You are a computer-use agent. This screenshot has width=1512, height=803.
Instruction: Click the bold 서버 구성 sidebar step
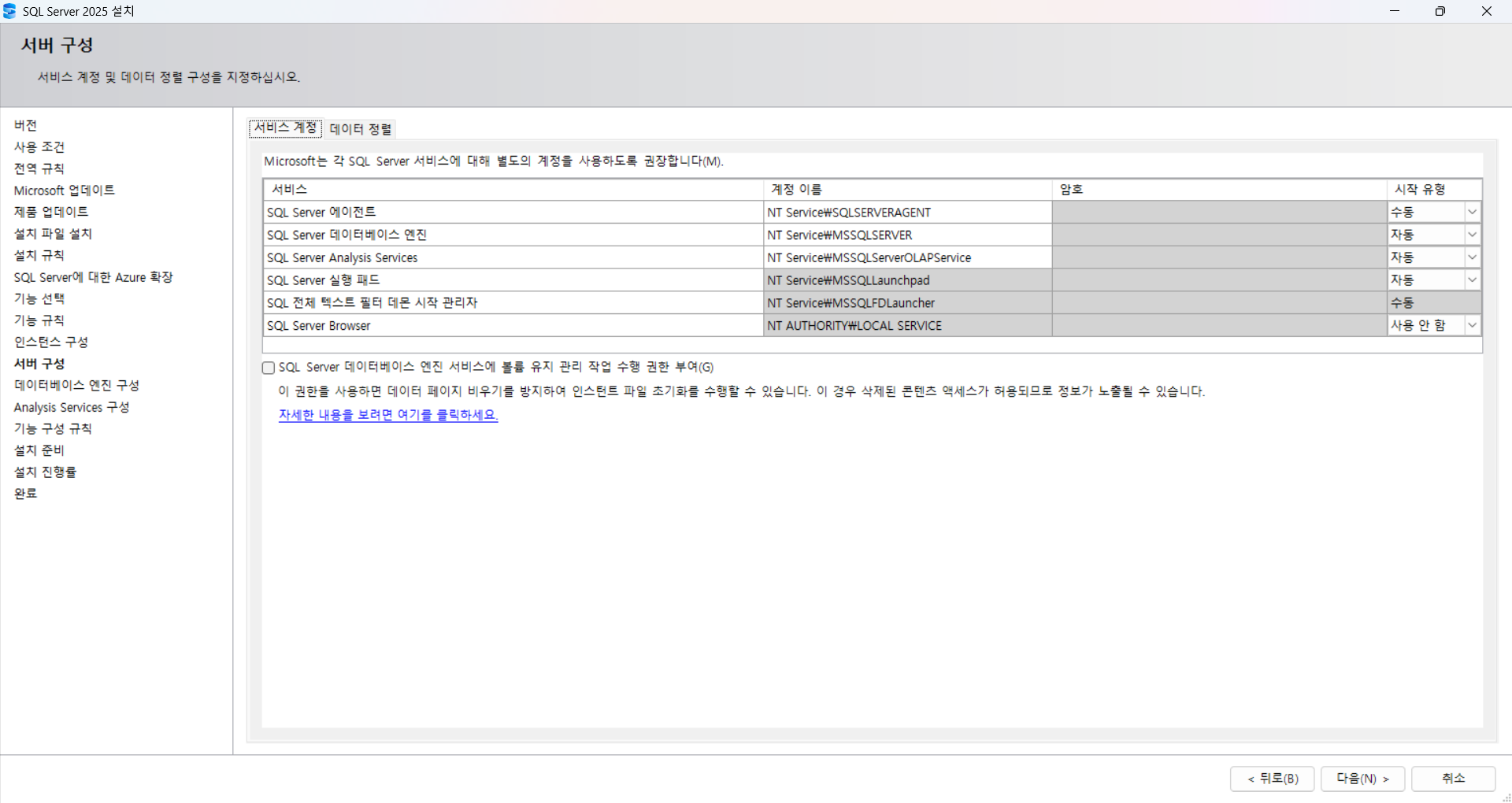(39, 364)
